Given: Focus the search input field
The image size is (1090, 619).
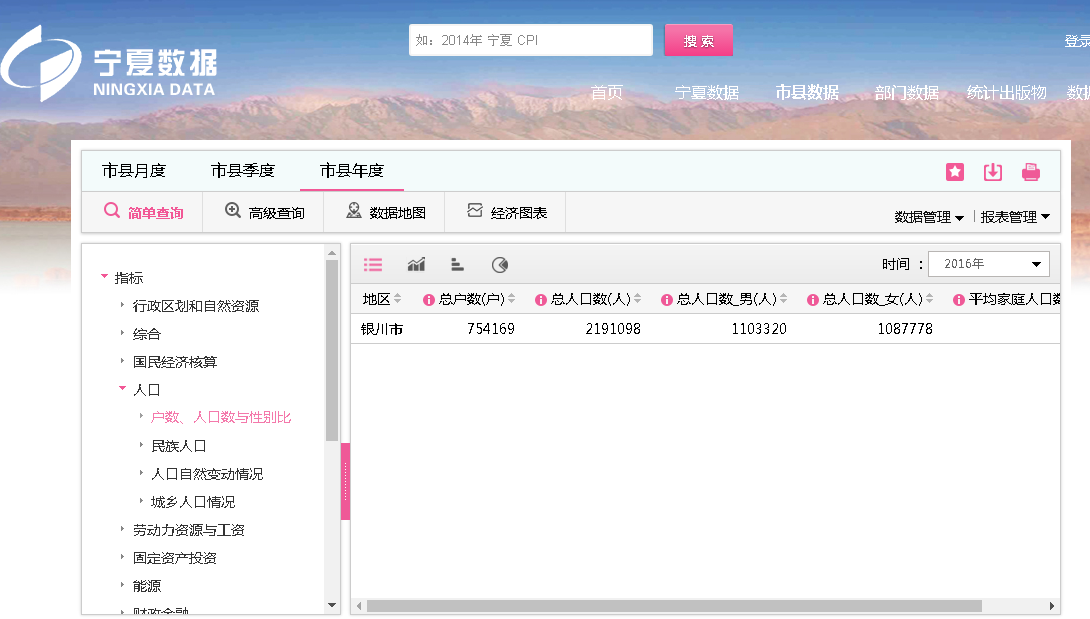Looking at the screenshot, I should click(x=531, y=40).
